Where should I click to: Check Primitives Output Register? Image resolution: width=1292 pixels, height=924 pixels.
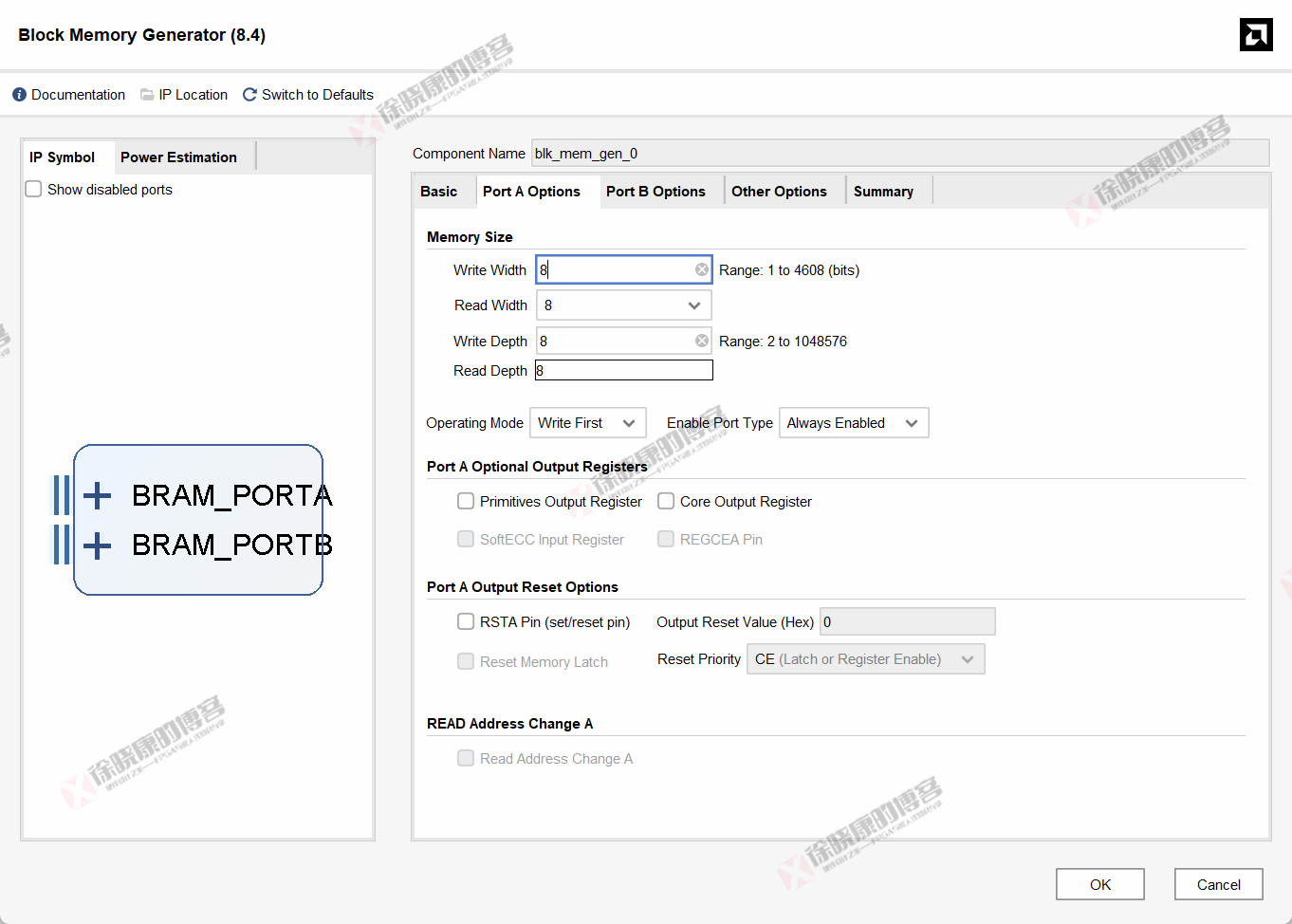466,500
